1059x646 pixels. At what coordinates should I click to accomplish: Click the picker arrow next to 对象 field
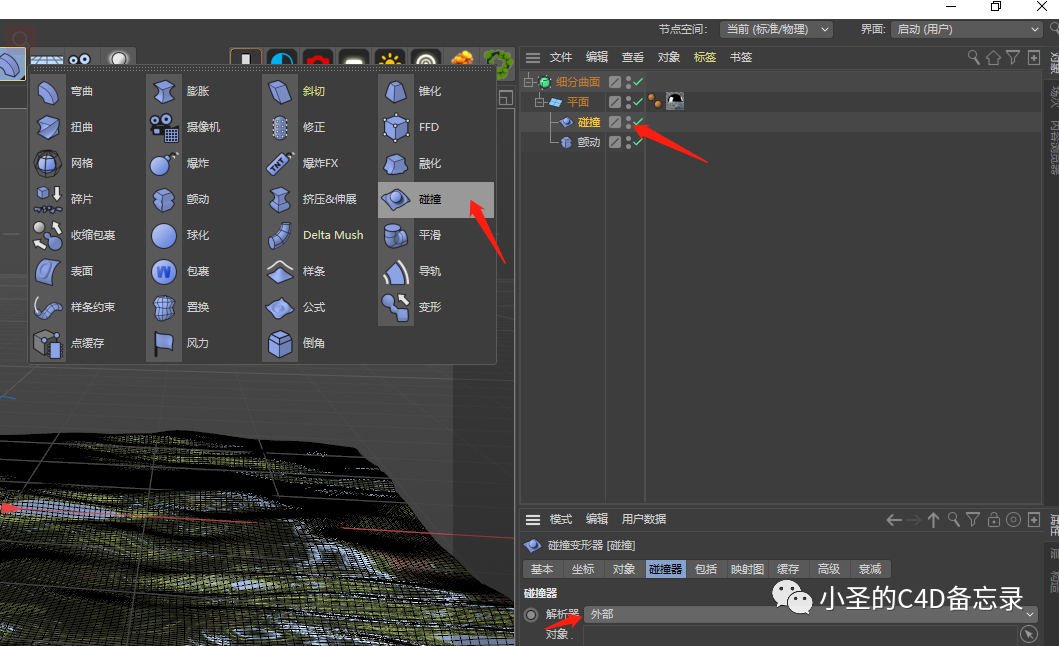(1028, 633)
